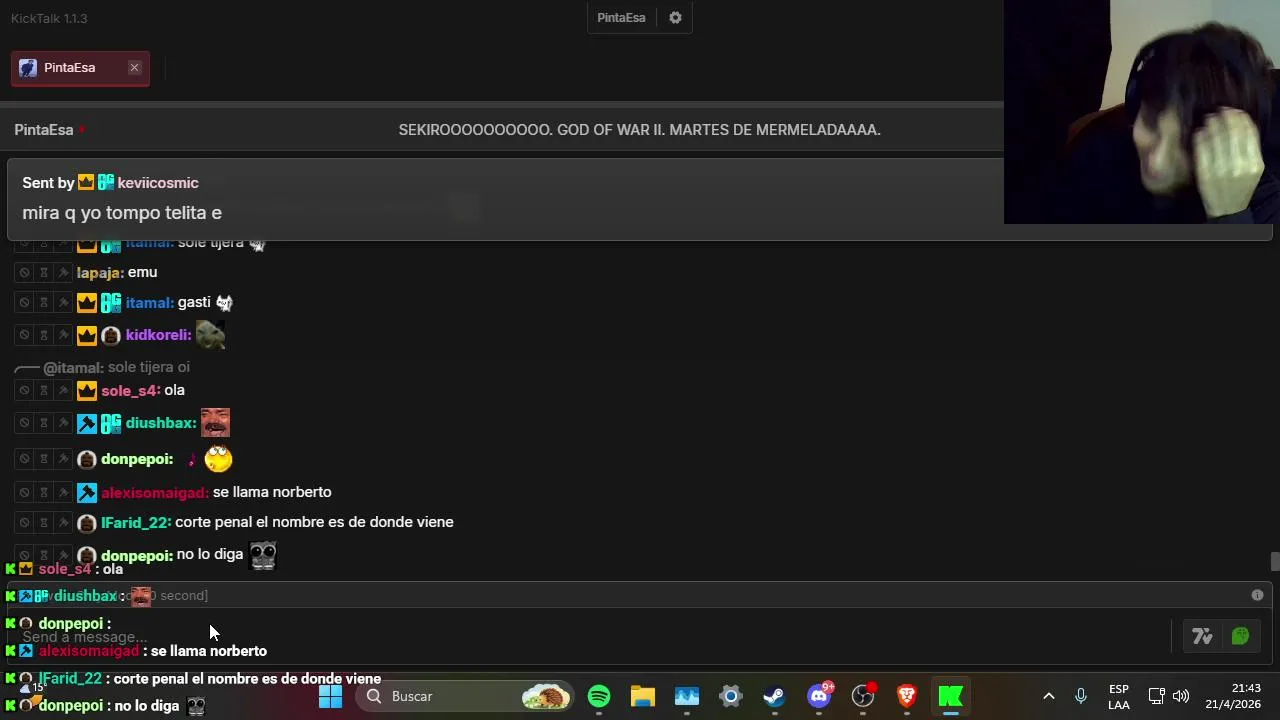The image size is (1280, 720).
Task: Open 7TV emote picker
Action: click(1202, 636)
